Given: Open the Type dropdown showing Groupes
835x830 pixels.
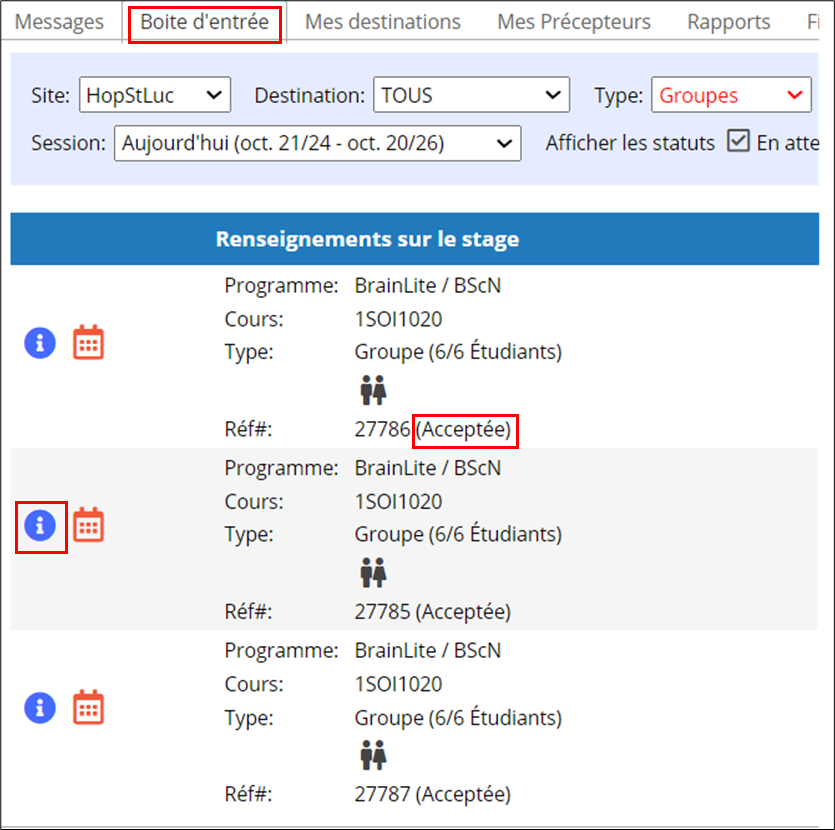Looking at the screenshot, I should (x=731, y=95).
